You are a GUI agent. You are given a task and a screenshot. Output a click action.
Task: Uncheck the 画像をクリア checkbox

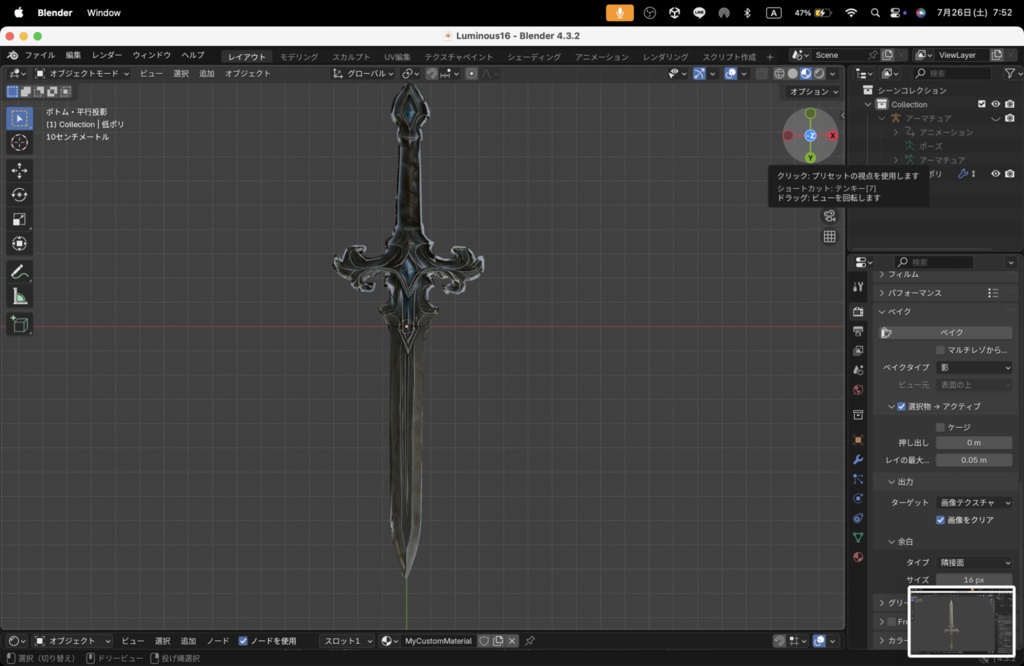pos(938,519)
